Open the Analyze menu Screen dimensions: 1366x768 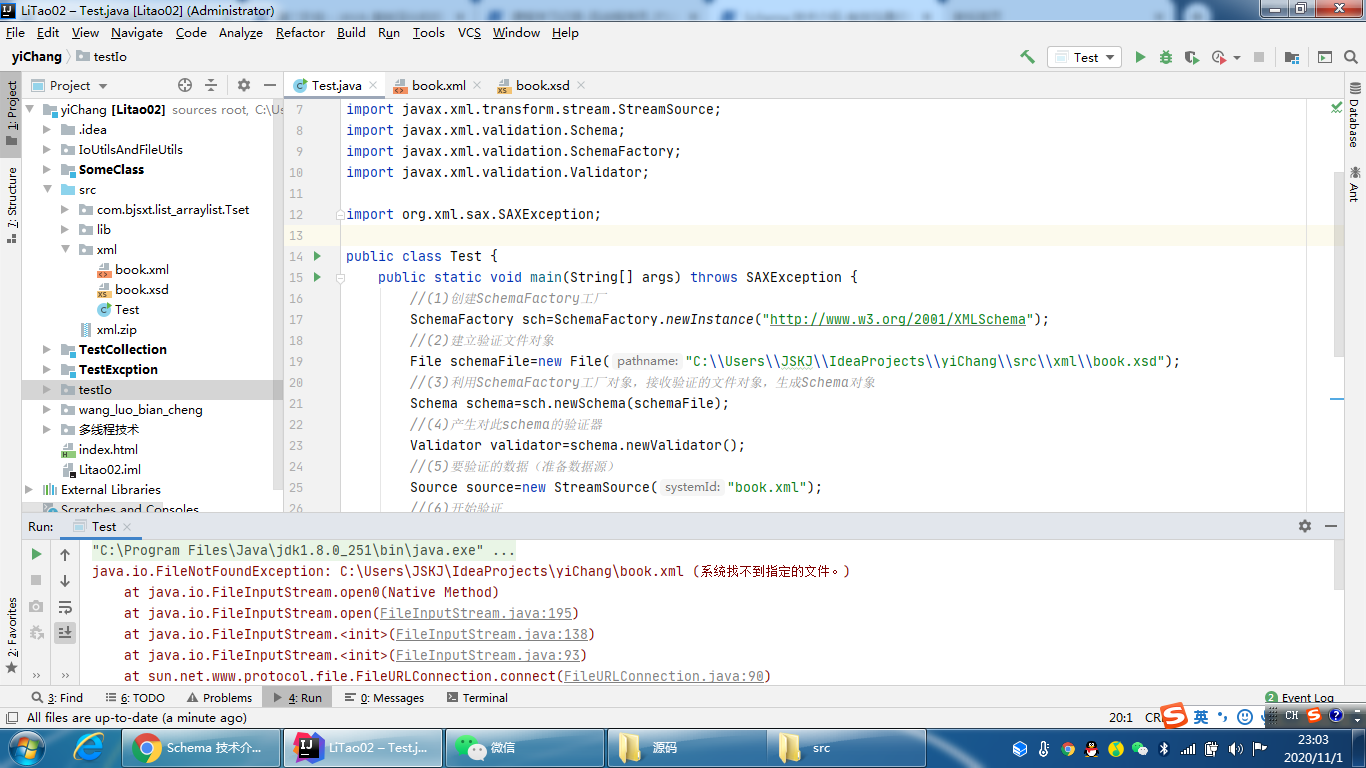[x=241, y=33]
